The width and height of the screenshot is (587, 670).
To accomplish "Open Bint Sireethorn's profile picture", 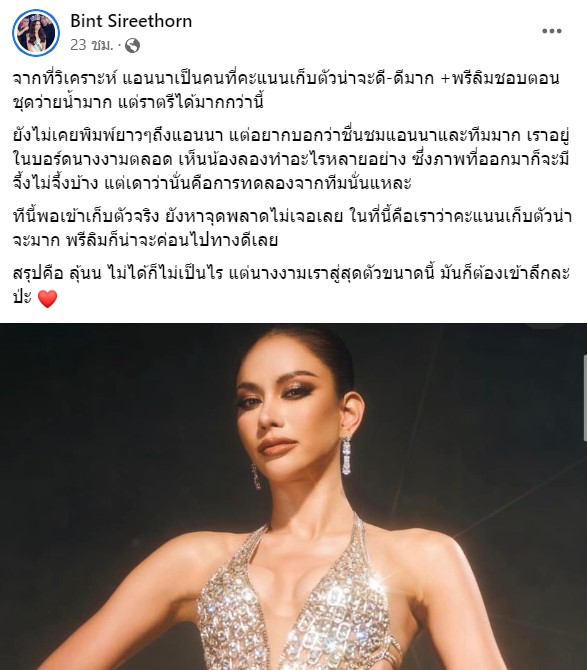I will click(x=35, y=33).
